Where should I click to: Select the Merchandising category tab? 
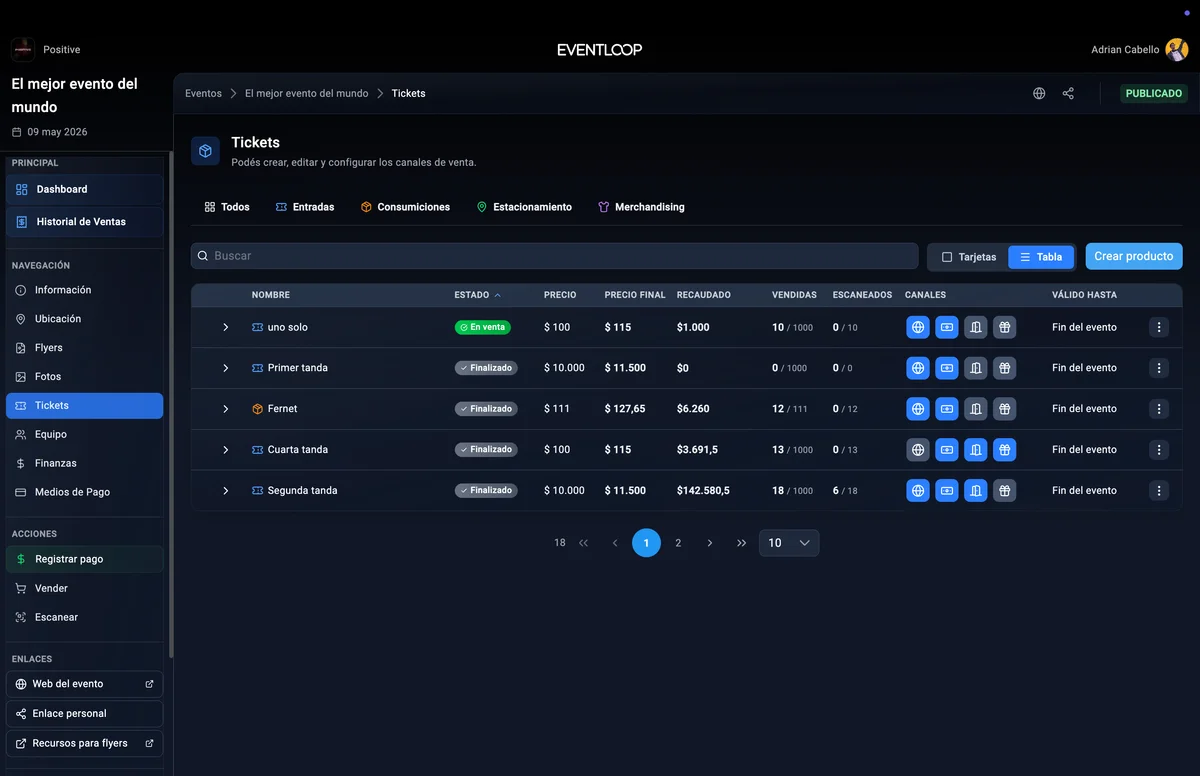(641, 207)
